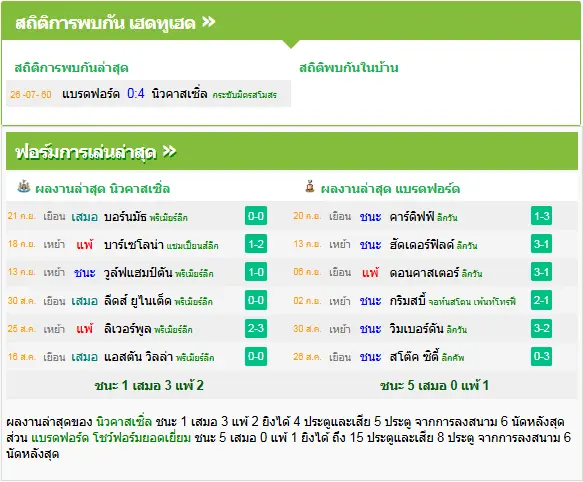The height and width of the screenshot is (482, 583).
Task: Click the 3-2 score for วิมเบอร์ดัน match
Action: click(541, 328)
